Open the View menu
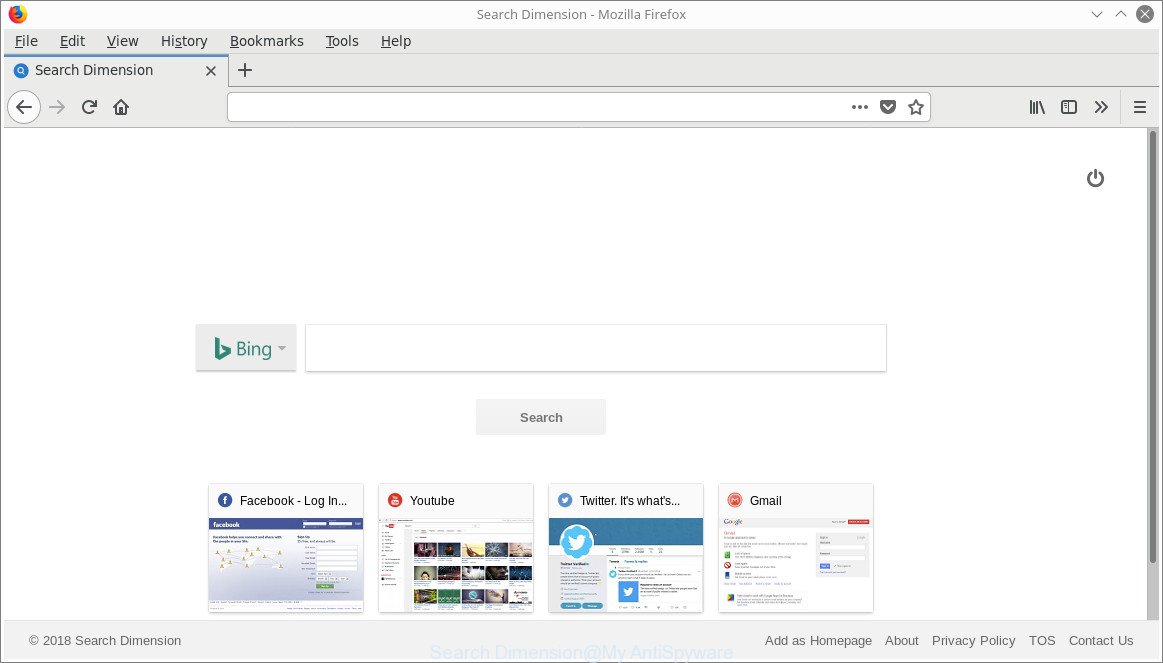The image size is (1163, 663). click(122, 42)
